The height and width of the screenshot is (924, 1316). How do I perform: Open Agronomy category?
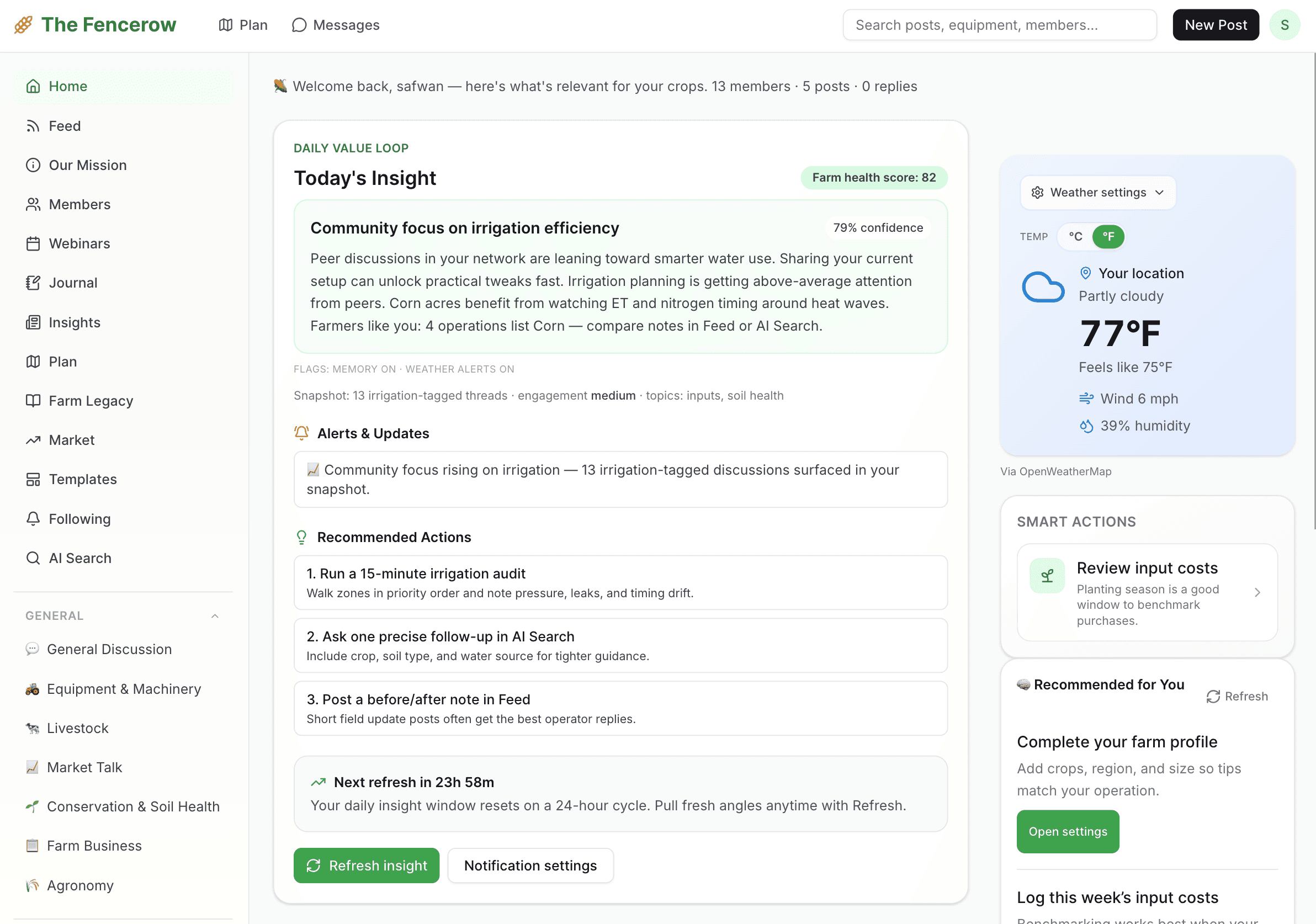(x=123, y=885)
